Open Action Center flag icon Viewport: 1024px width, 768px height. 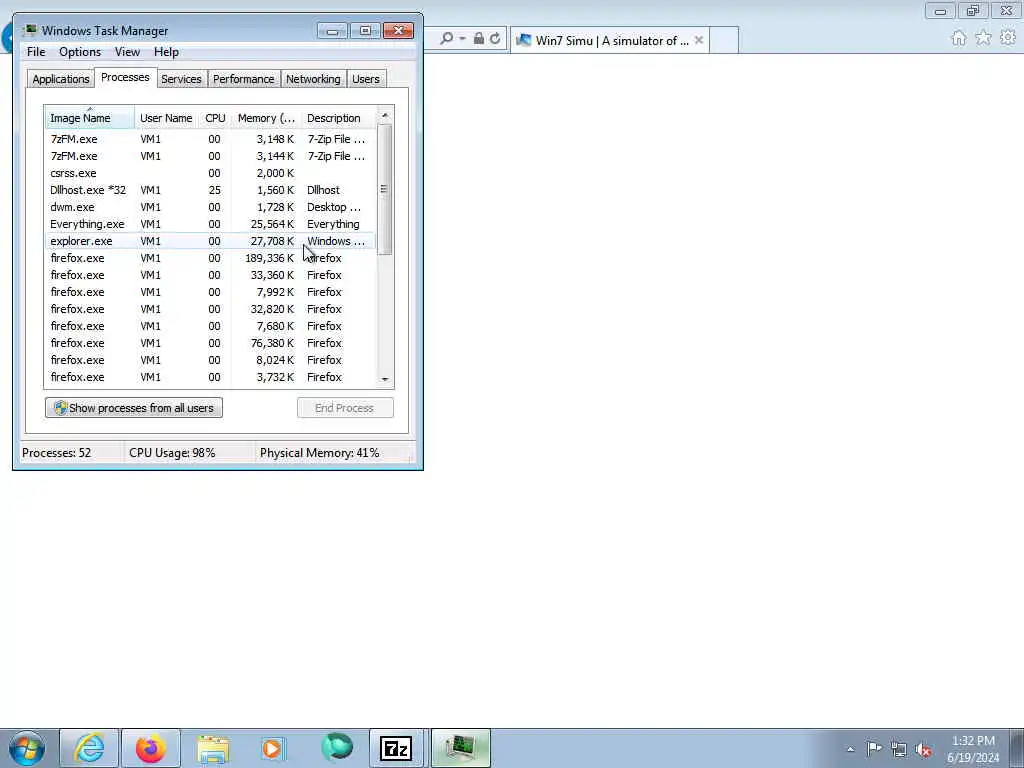(874, 748)
